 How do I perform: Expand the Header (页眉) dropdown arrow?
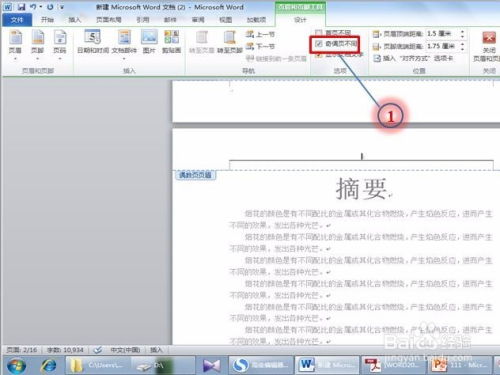click(15, 59)
